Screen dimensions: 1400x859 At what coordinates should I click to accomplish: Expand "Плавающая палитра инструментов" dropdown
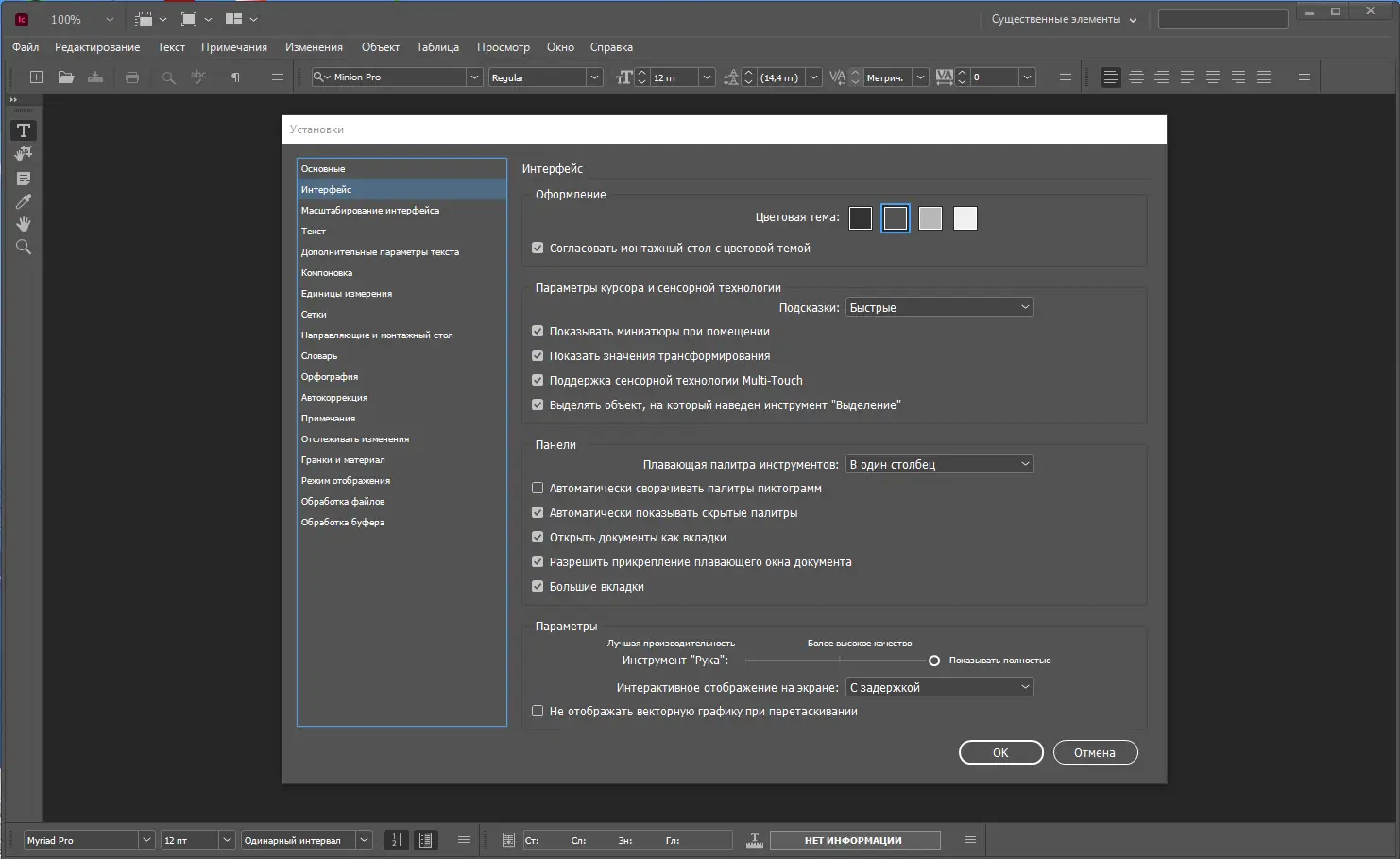(x=939, y=464)
